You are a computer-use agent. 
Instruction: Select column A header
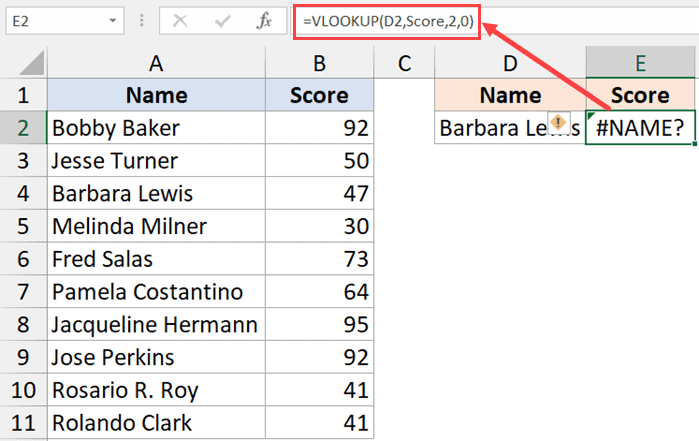(x=154, y=63)
